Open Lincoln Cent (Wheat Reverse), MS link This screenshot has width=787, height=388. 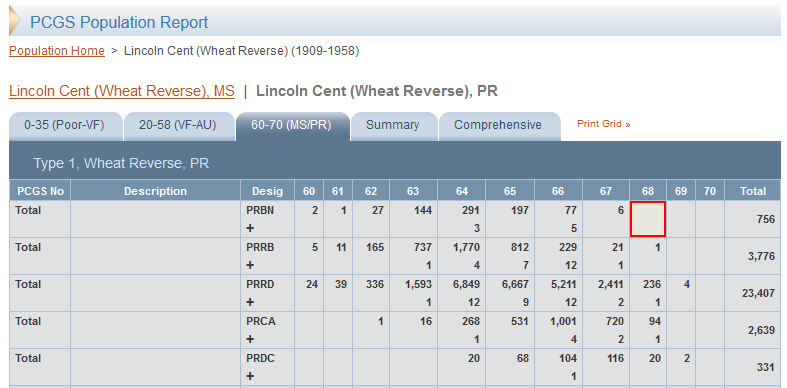click(122, 91)
